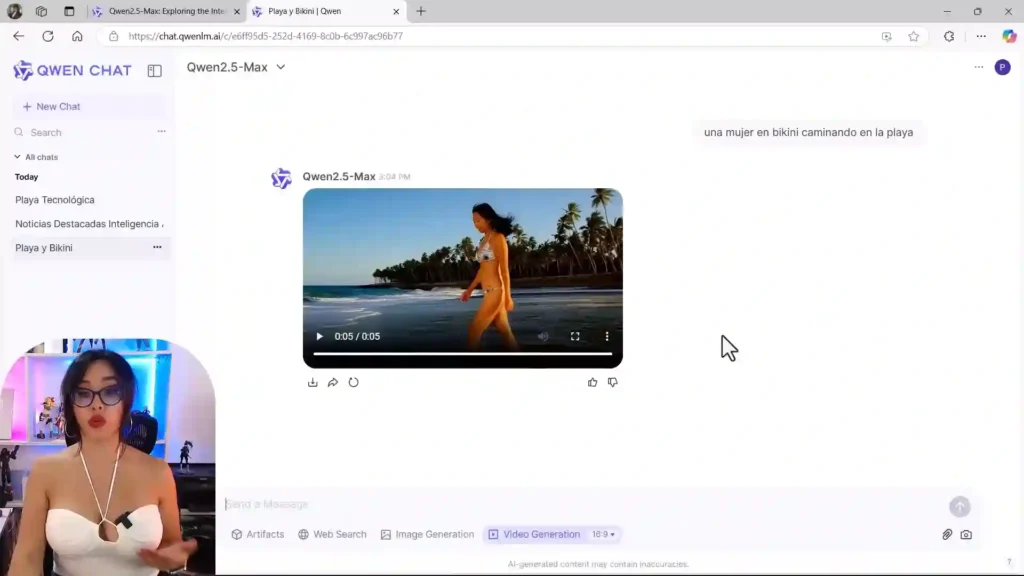Download the generated beach video
Image resolution: width=1024 pixels, height=576 pixels.
point(312,382)
